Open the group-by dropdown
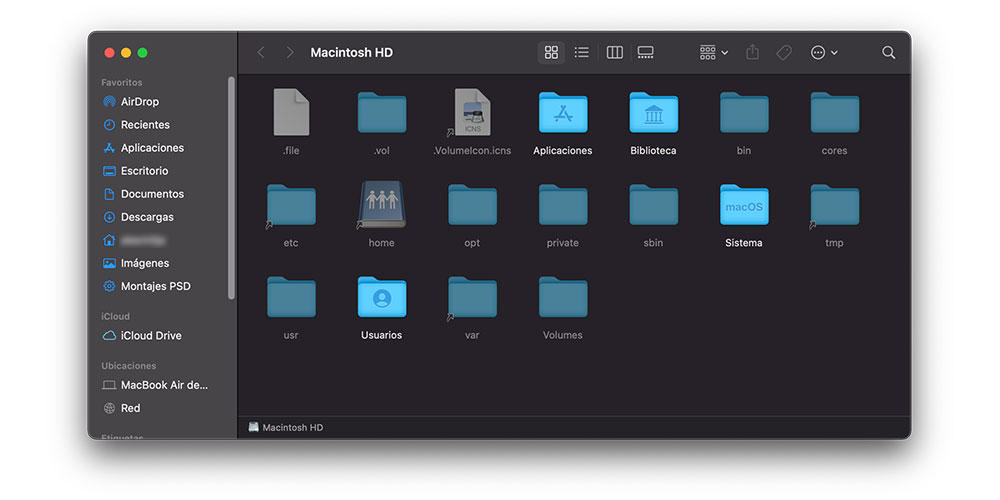 (713, 52)
